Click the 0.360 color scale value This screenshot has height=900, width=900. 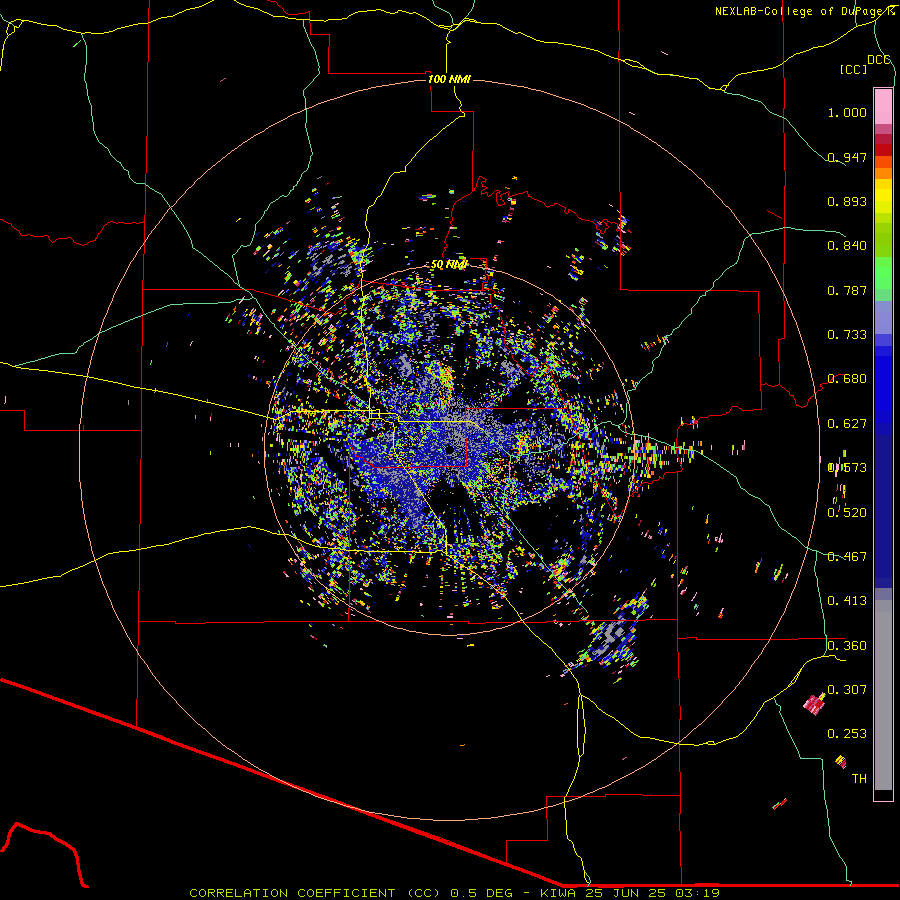point(847,646)
